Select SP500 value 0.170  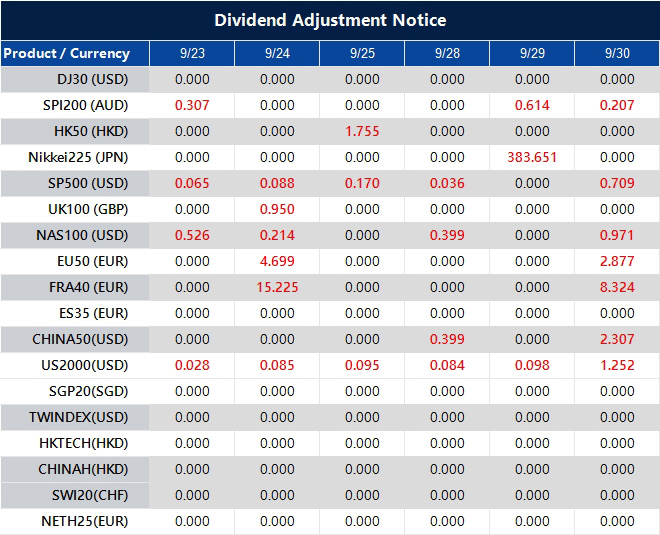362,184
